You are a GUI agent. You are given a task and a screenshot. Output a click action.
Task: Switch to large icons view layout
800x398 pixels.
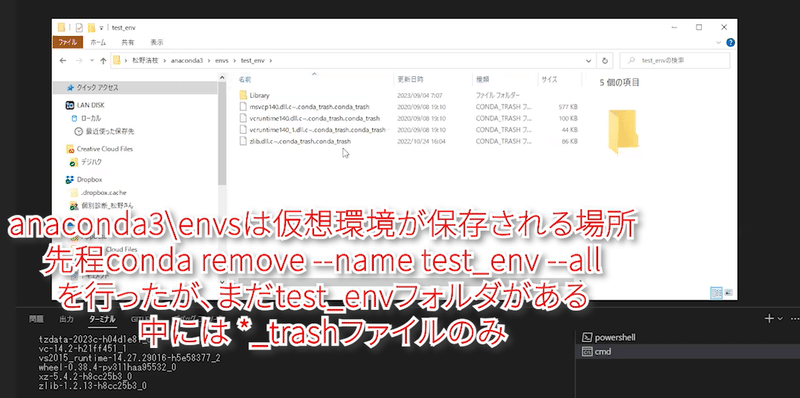click(728, 292)
